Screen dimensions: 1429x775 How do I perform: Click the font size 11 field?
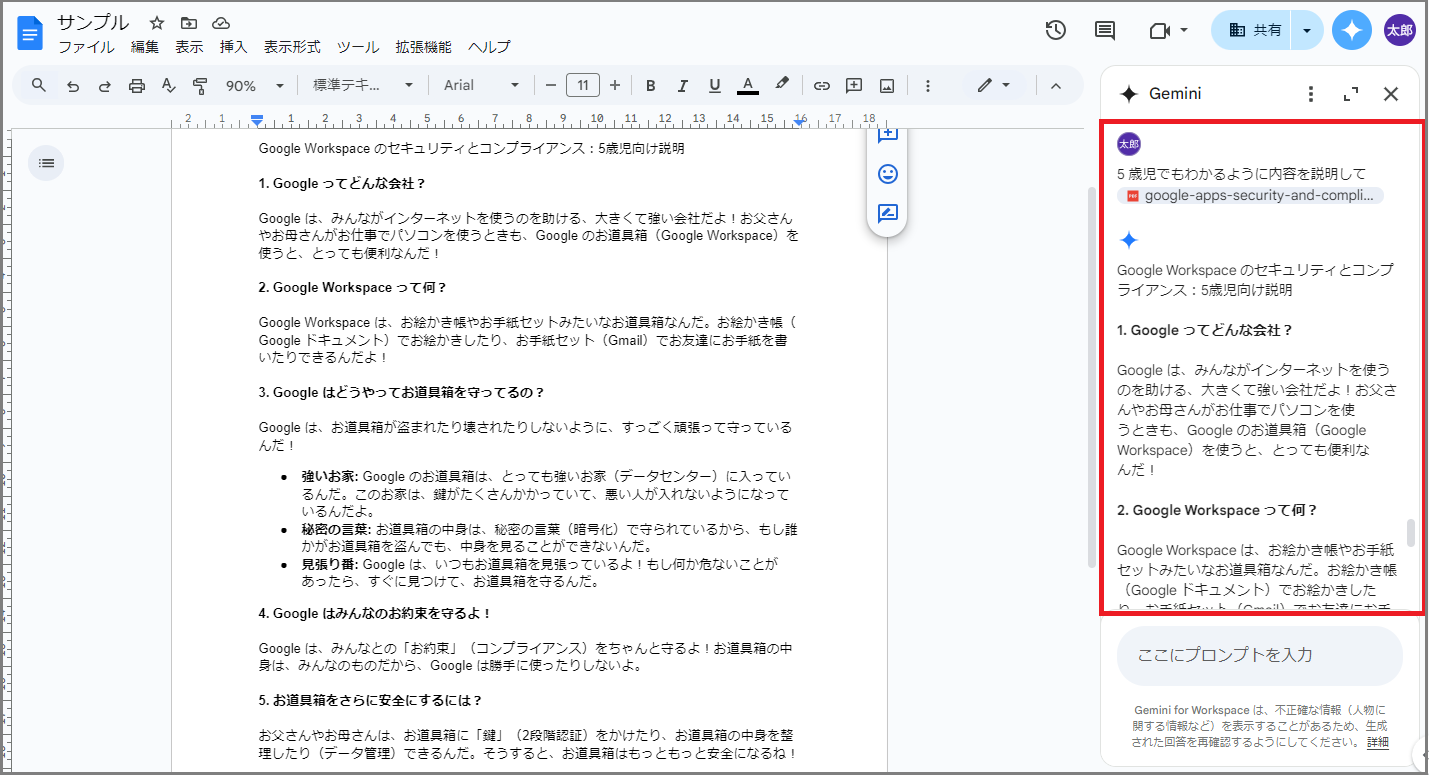[583, 86]
